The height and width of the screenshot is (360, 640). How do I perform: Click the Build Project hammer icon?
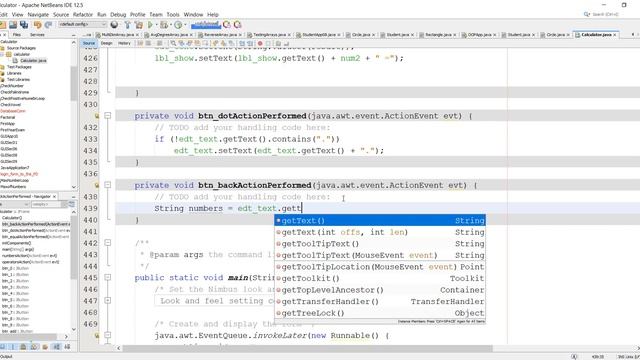[x=127, y=25]
